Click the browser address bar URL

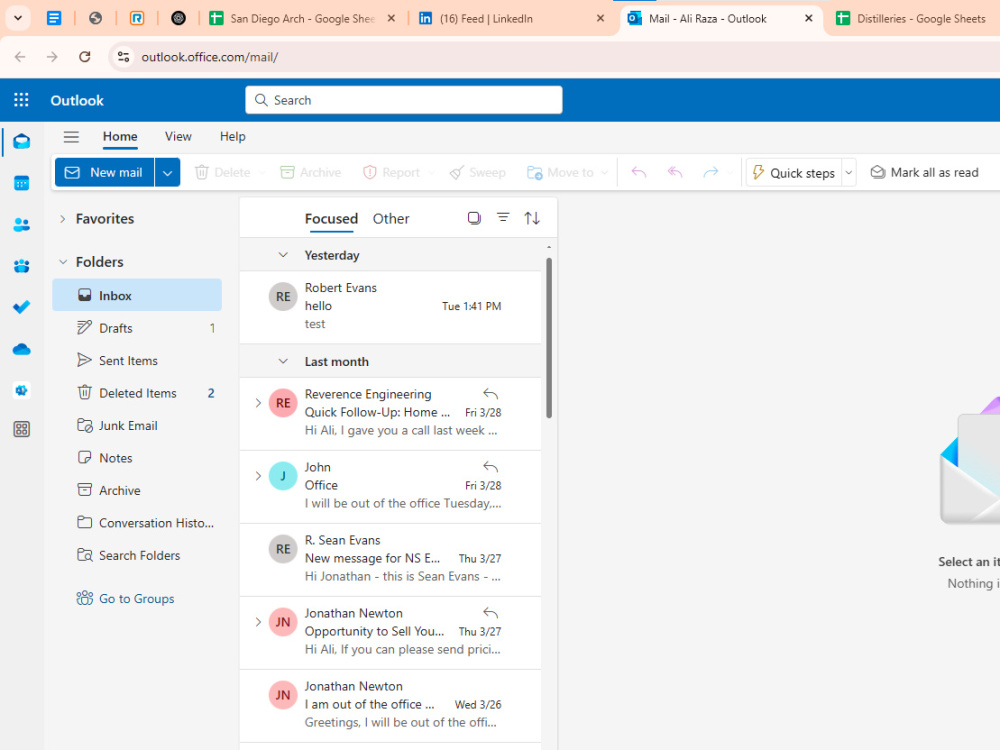tap(209, 57)
